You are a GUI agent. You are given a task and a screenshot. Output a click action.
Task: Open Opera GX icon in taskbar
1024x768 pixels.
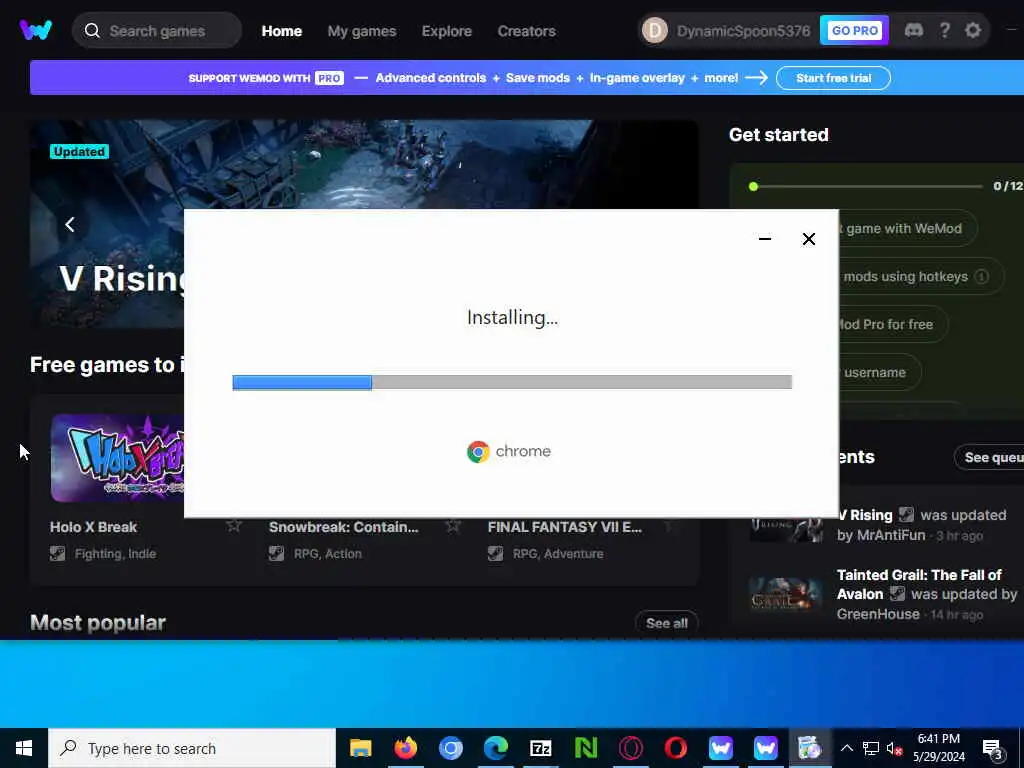click(631, 748)
